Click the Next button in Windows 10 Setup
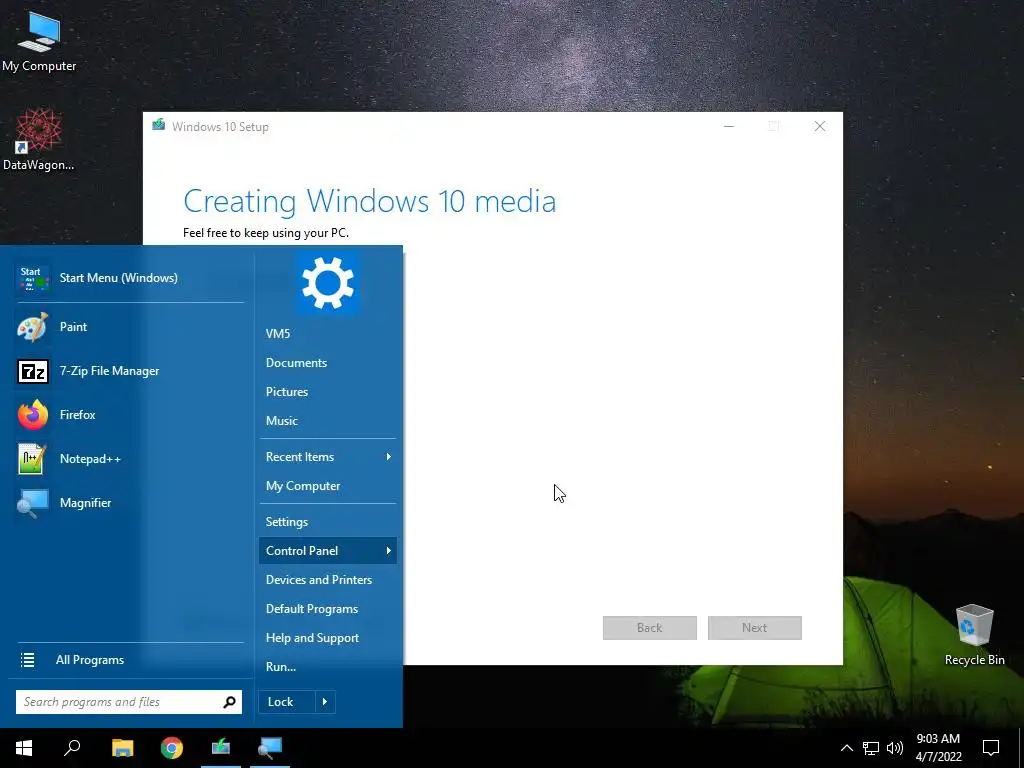The image size is (1024, 768). click(x=754, y=628)
